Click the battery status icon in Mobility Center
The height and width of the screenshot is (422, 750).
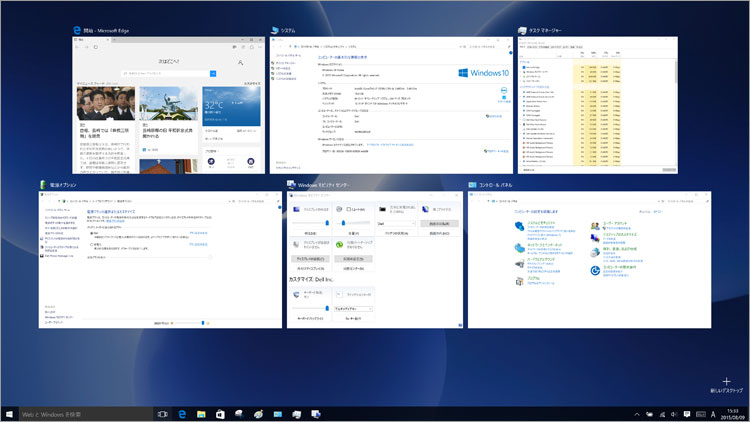click(x=382, y=209)
